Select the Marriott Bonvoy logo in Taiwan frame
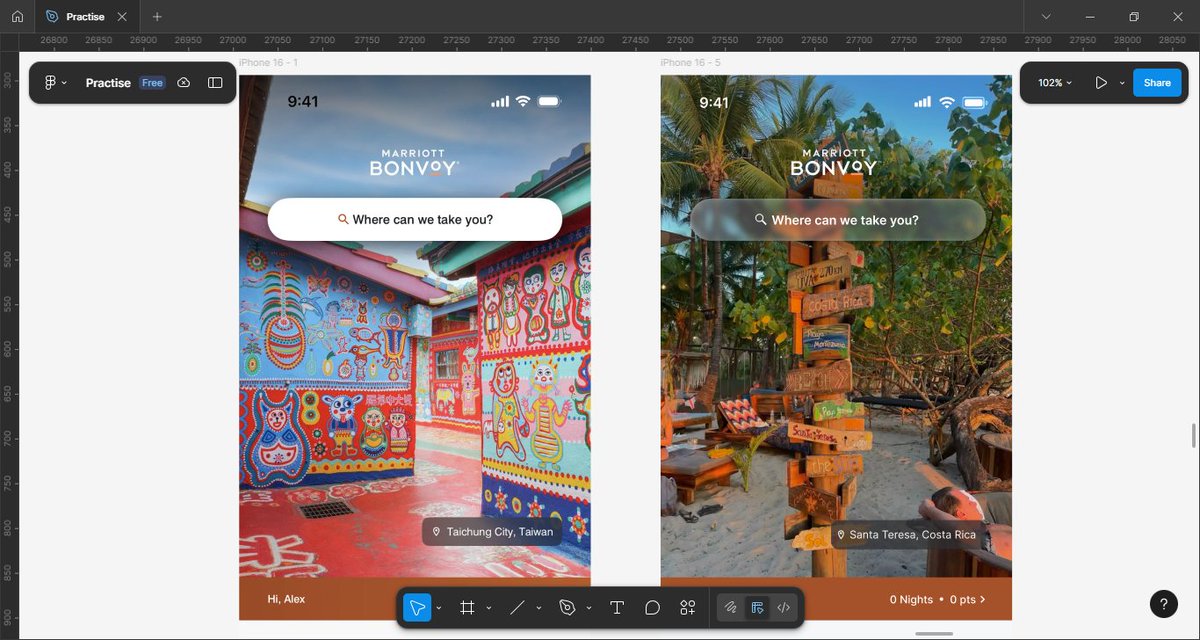The height and width of the screenshot is (640, 1200). (414, 163)
